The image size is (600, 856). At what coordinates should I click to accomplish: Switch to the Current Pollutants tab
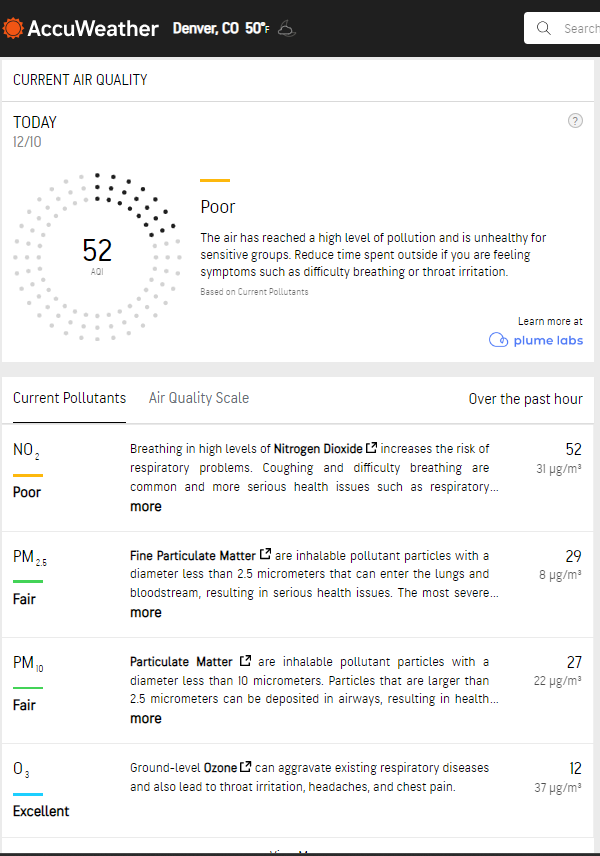69,398
